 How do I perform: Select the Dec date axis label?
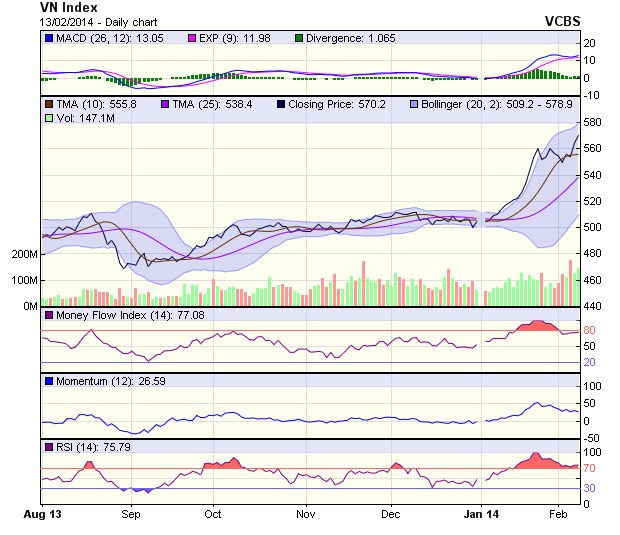pyautogui.click(x=391, y=513)
